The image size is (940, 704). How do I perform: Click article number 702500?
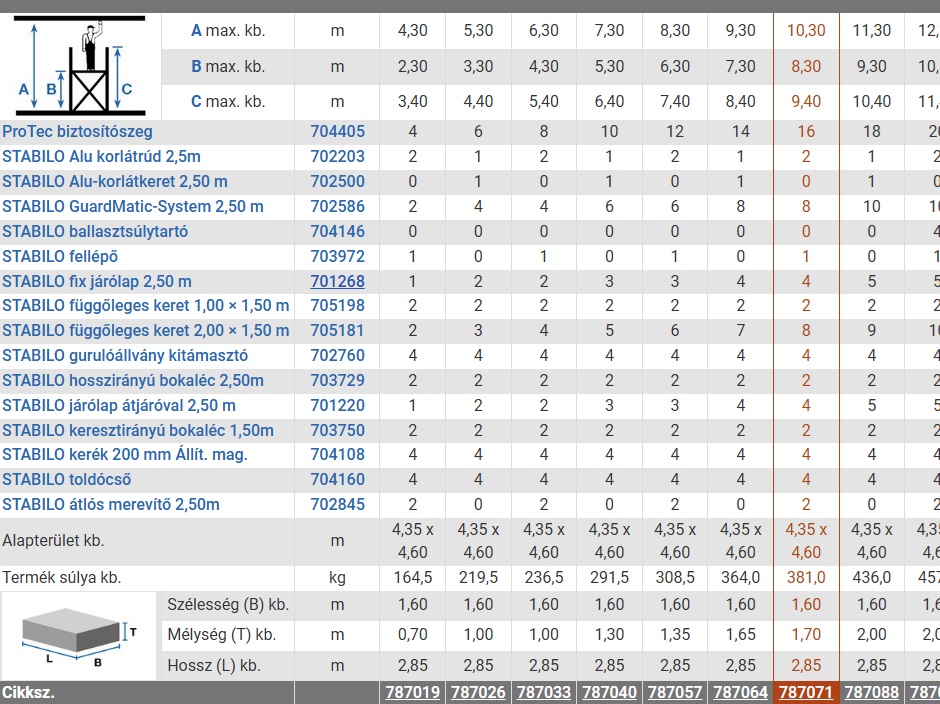338,181
